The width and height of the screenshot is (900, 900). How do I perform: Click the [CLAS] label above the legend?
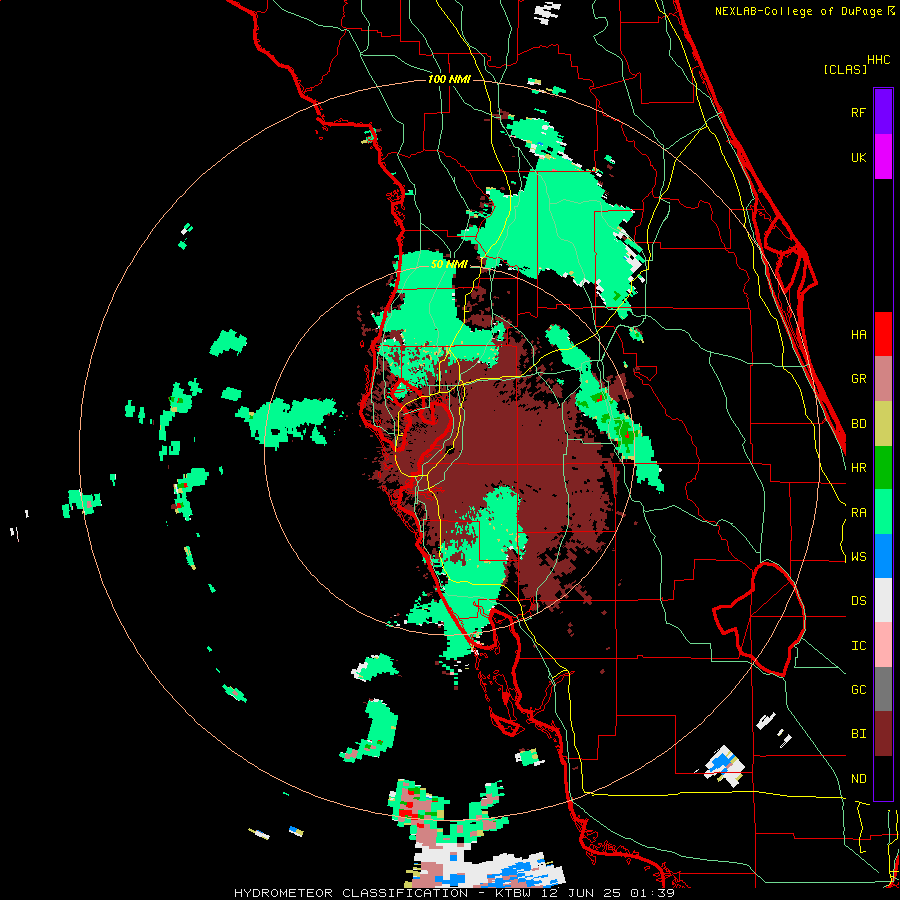pos(845,69)
